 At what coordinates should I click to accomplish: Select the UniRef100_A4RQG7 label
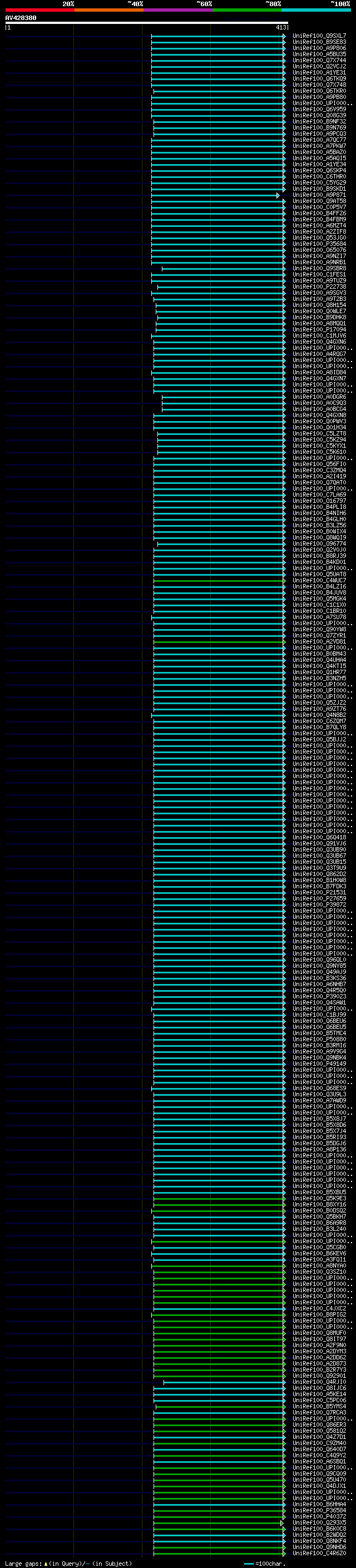pyautogui.click(x=319, y=354)
